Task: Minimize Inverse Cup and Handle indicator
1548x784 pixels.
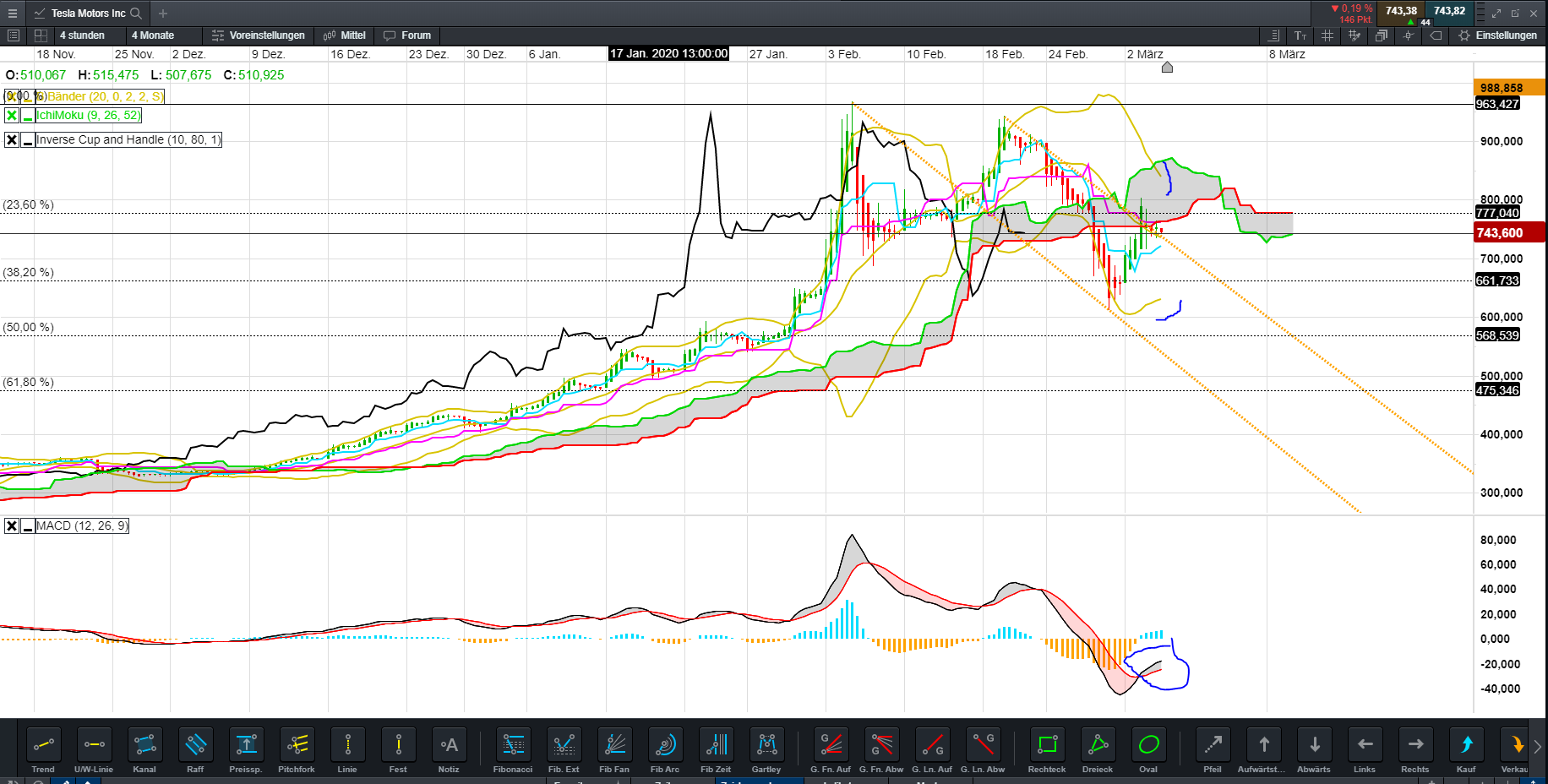Action: point(28,140)
